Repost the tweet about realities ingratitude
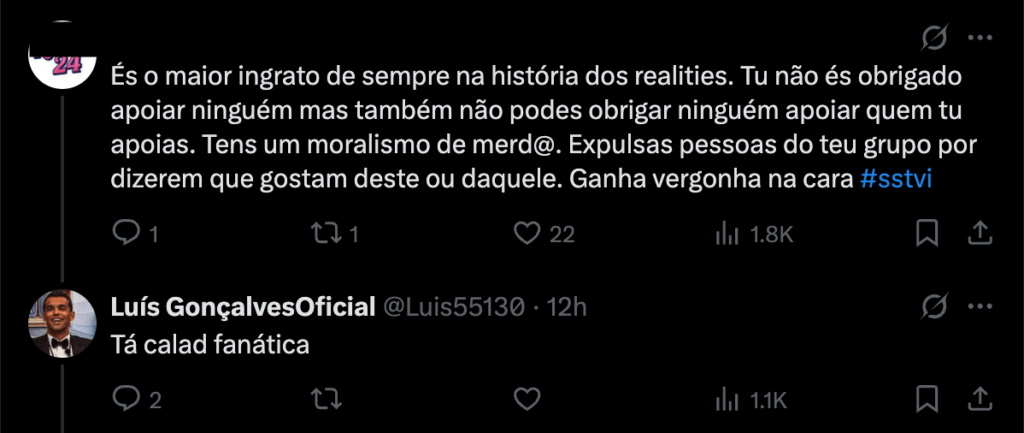 click(324, 234)
